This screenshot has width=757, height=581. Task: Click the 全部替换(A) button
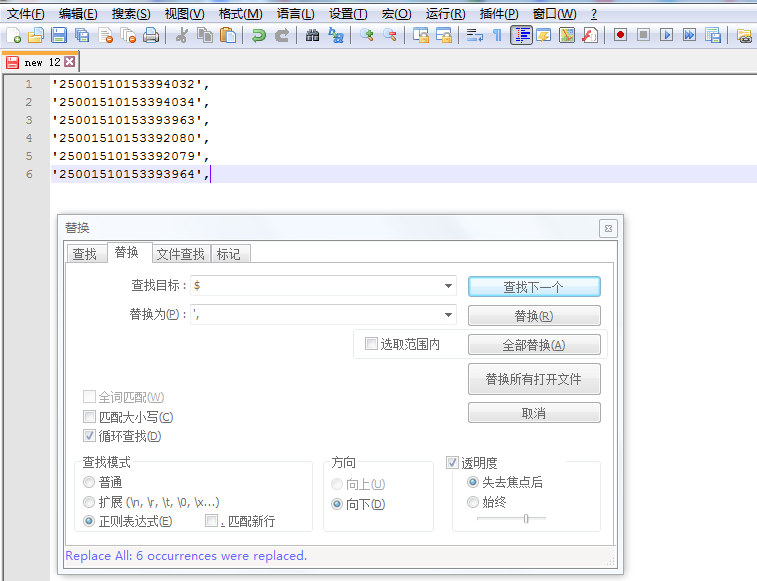534,345
